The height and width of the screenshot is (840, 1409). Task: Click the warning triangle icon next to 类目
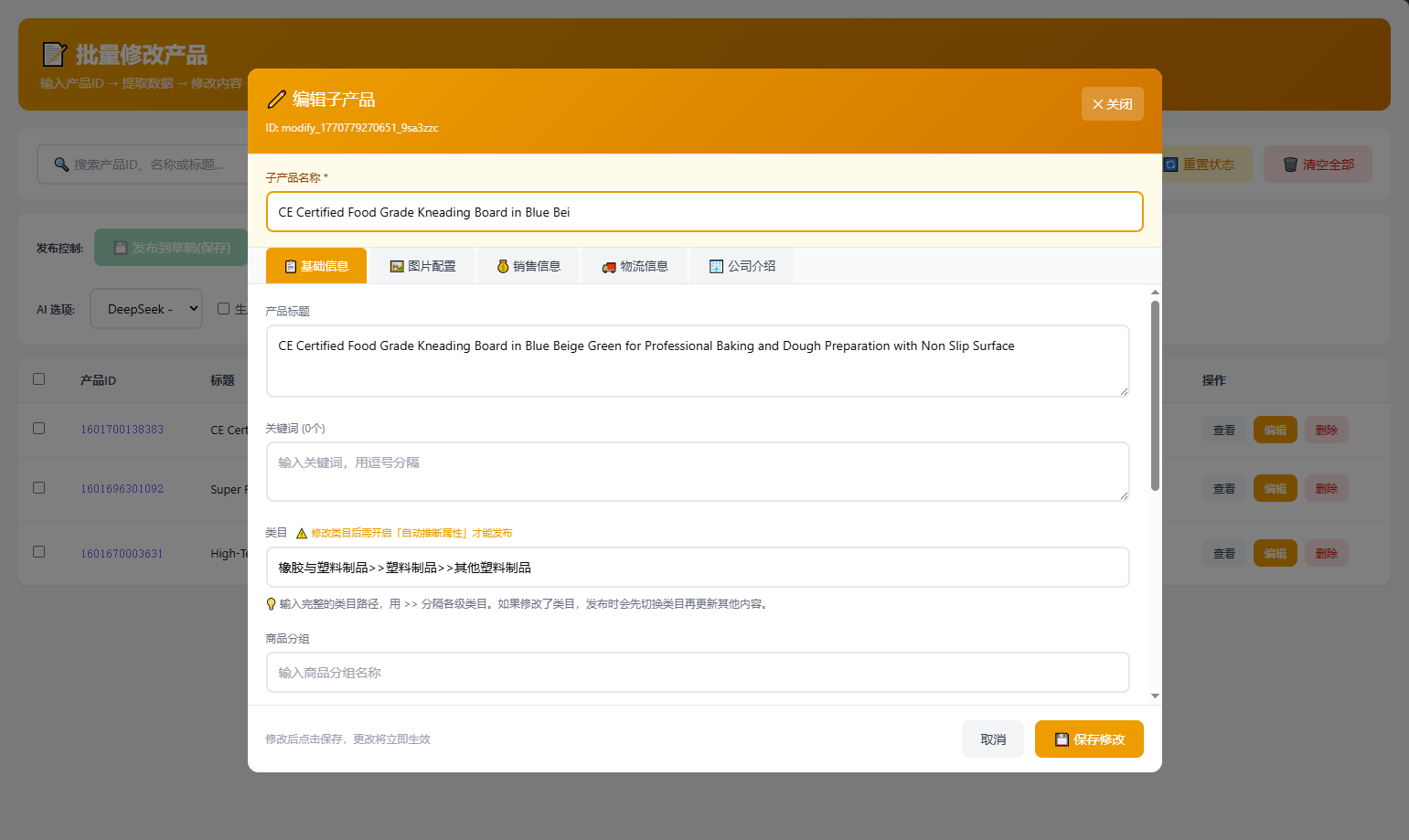(x=301, y=534)
